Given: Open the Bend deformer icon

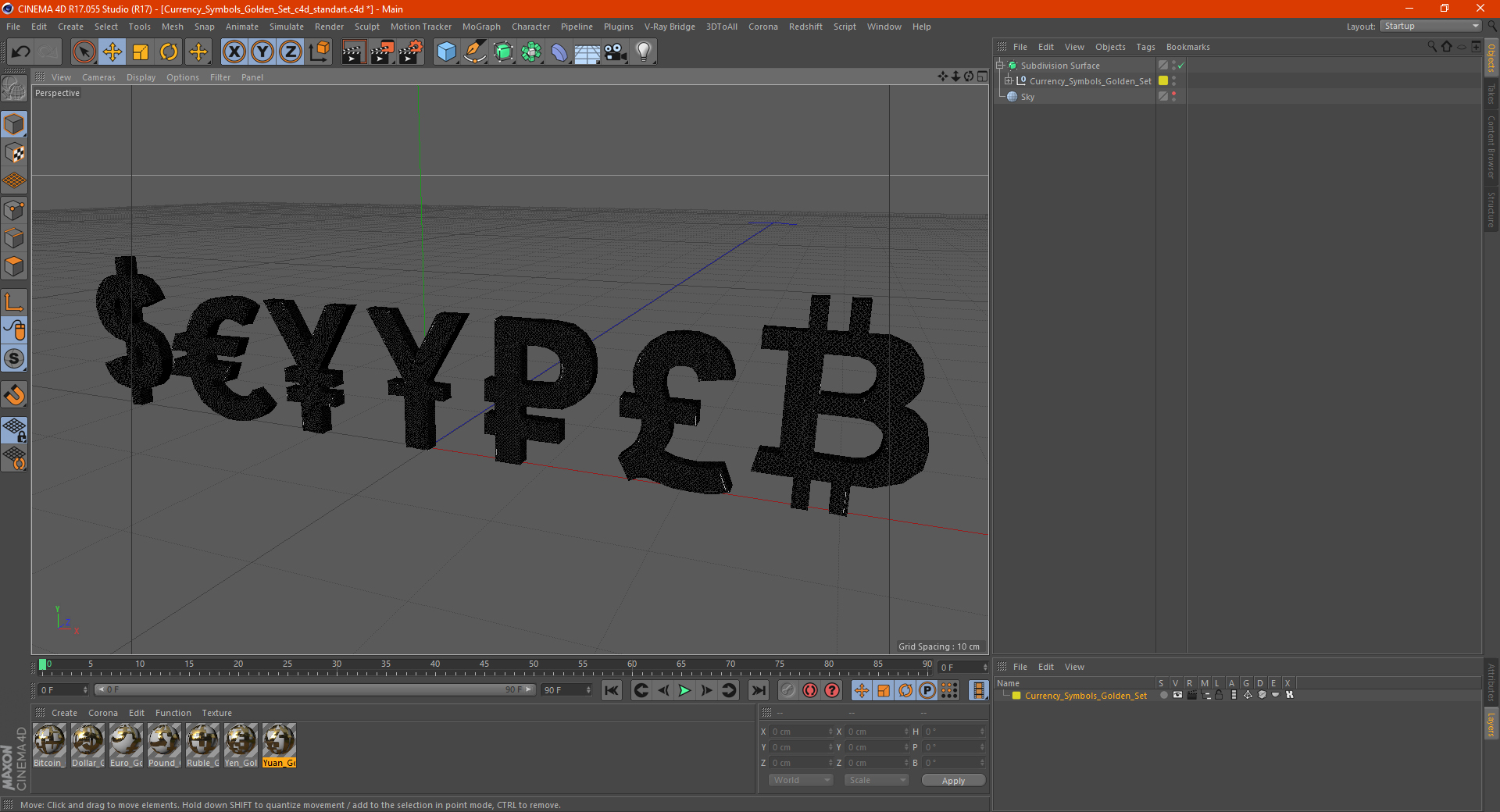Looking at the screenshot, I should pos(559,52).
